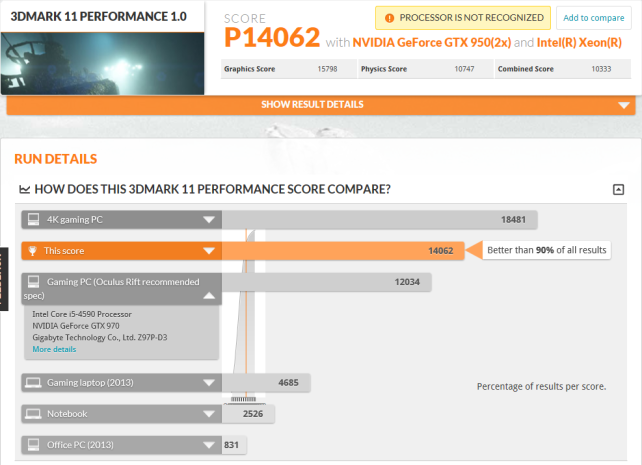Screen dimensions: 642x465
Task: Click the 3DMark 11 benchmark thumbnail image
Action: 102,63
